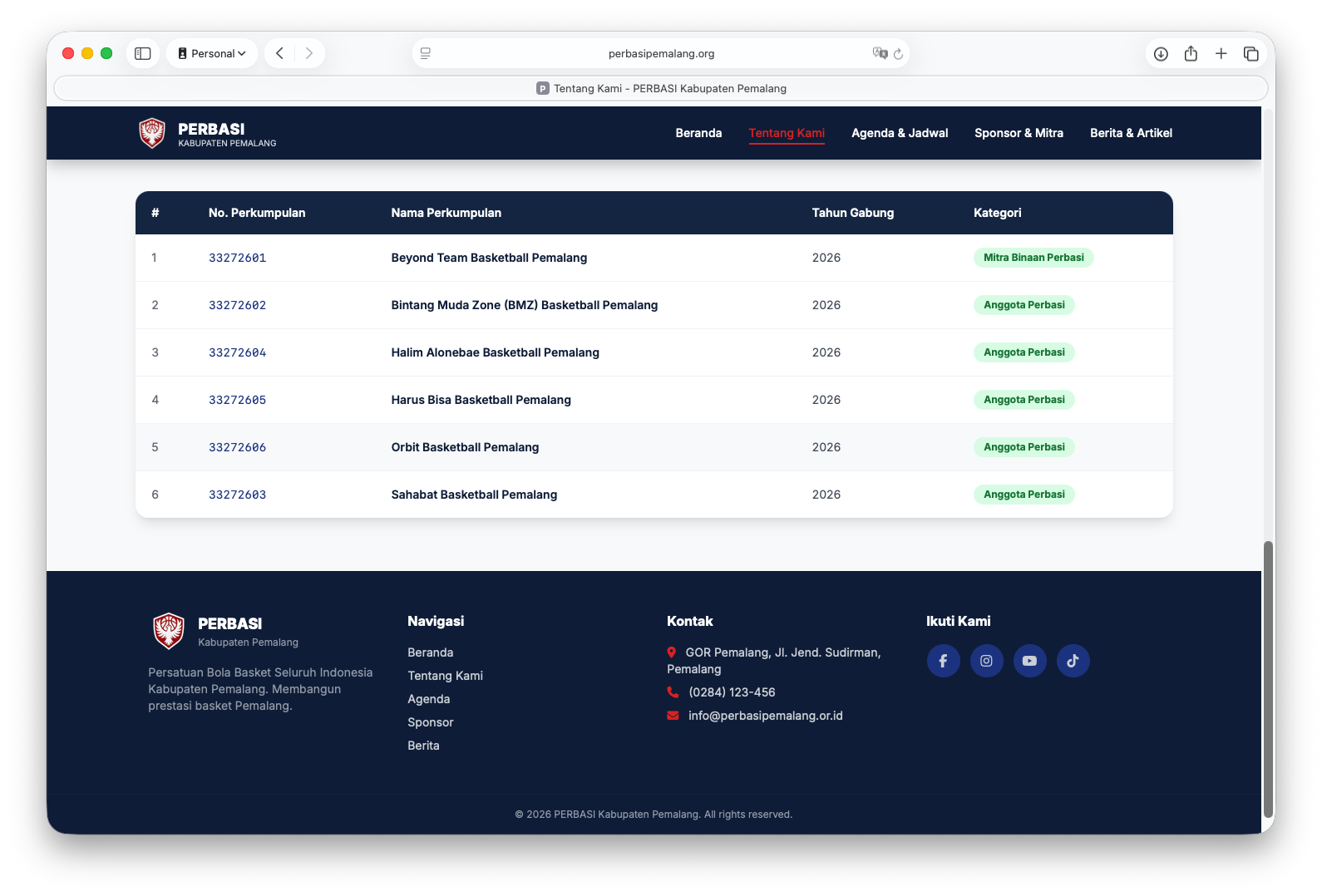The height and width of the screenshot is (896, 1322).
Task: Click the Mitra Binaan Perbasi badge
Action: [1033, 258]
